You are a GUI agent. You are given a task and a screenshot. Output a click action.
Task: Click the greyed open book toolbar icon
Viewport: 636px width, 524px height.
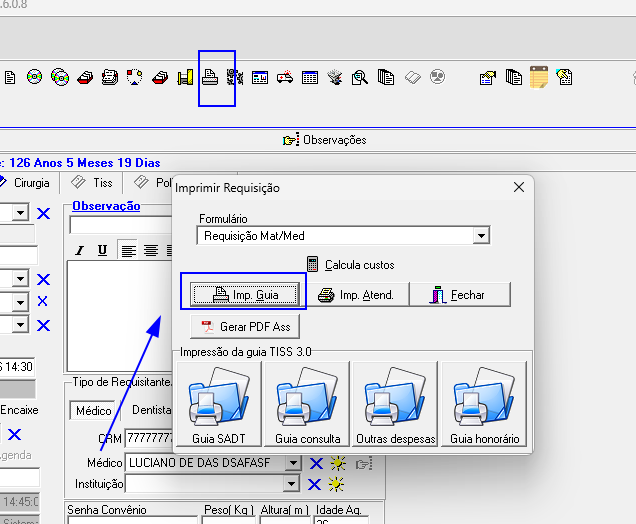413,77
